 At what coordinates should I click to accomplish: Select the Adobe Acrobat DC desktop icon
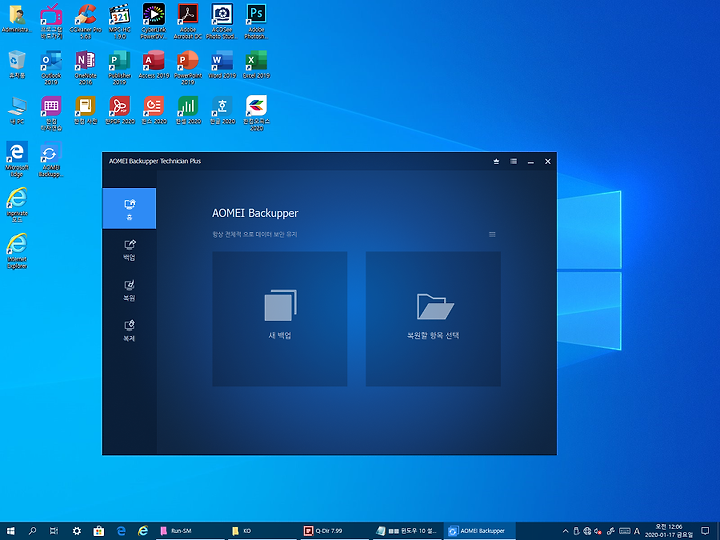coord(188,21)
